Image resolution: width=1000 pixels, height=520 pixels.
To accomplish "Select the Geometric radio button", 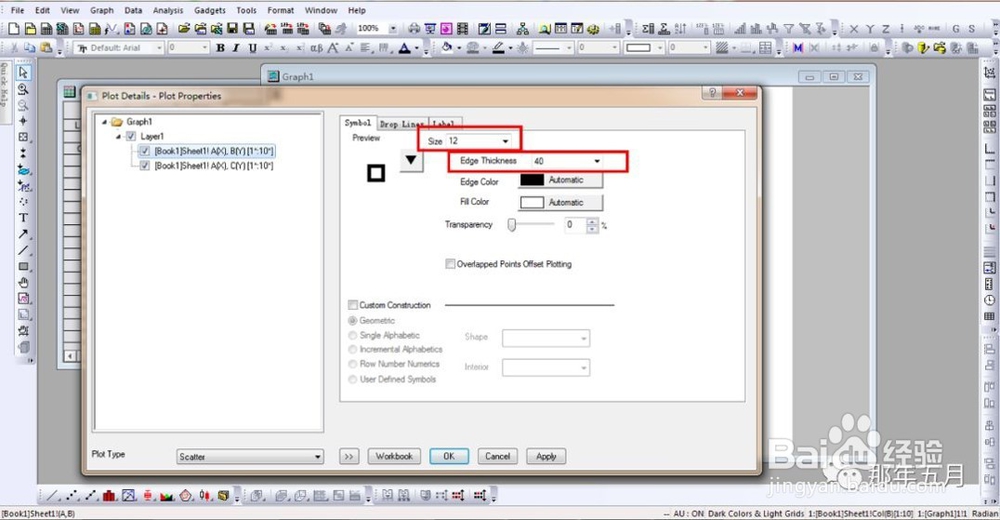I will pos(353,321).
